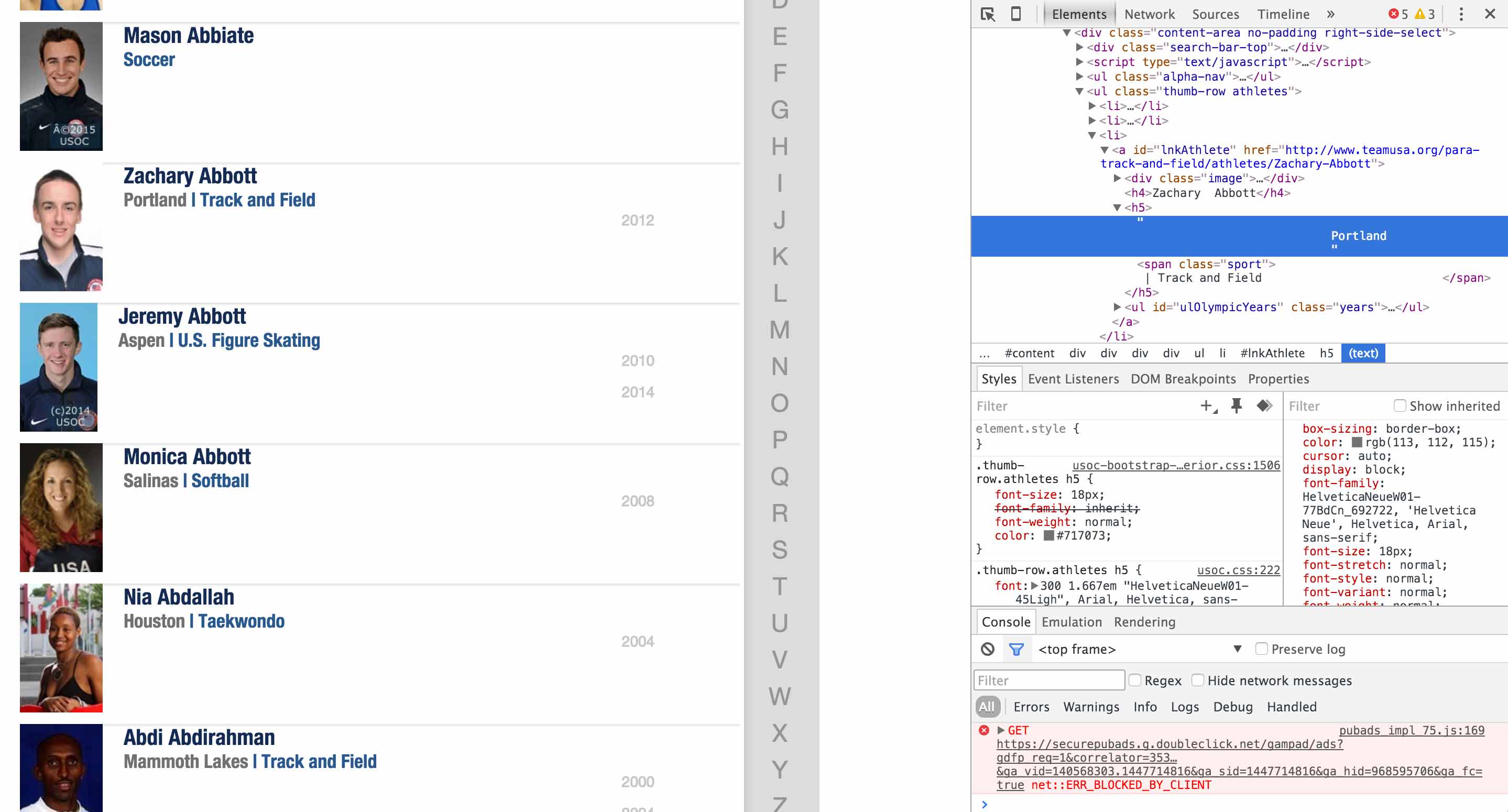
Task: Open the Properties tab
Action: point(1278,379)
